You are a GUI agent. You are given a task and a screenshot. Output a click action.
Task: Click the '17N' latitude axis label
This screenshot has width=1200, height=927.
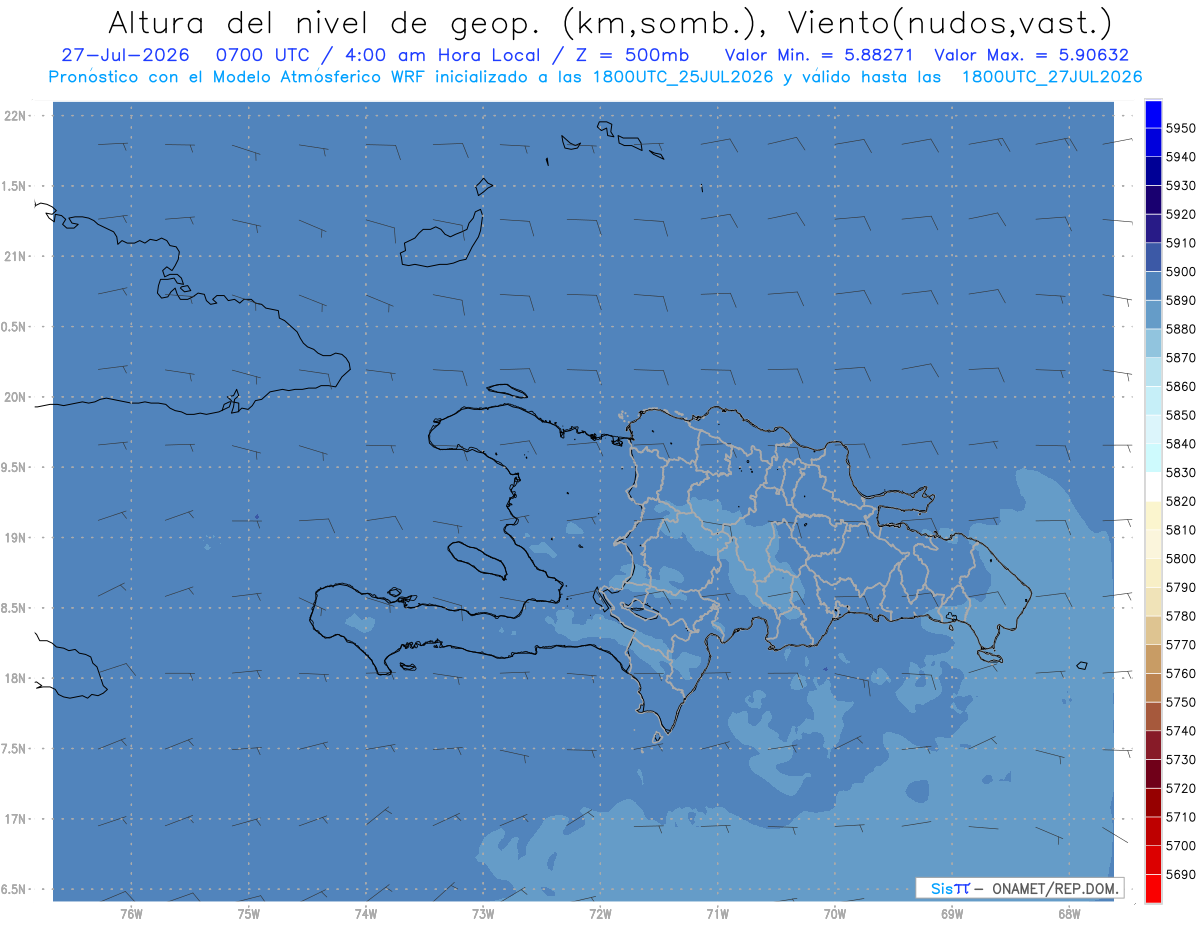[x=17, y=819]
